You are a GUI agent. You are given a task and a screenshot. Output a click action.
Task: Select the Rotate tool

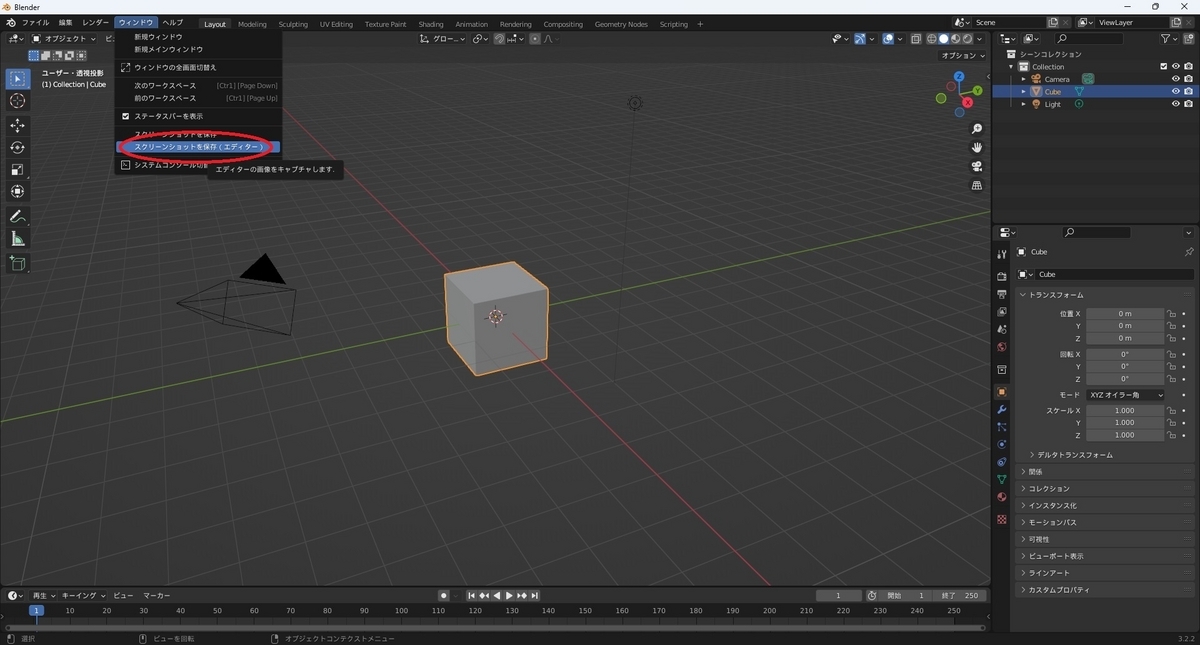(18, 147)
